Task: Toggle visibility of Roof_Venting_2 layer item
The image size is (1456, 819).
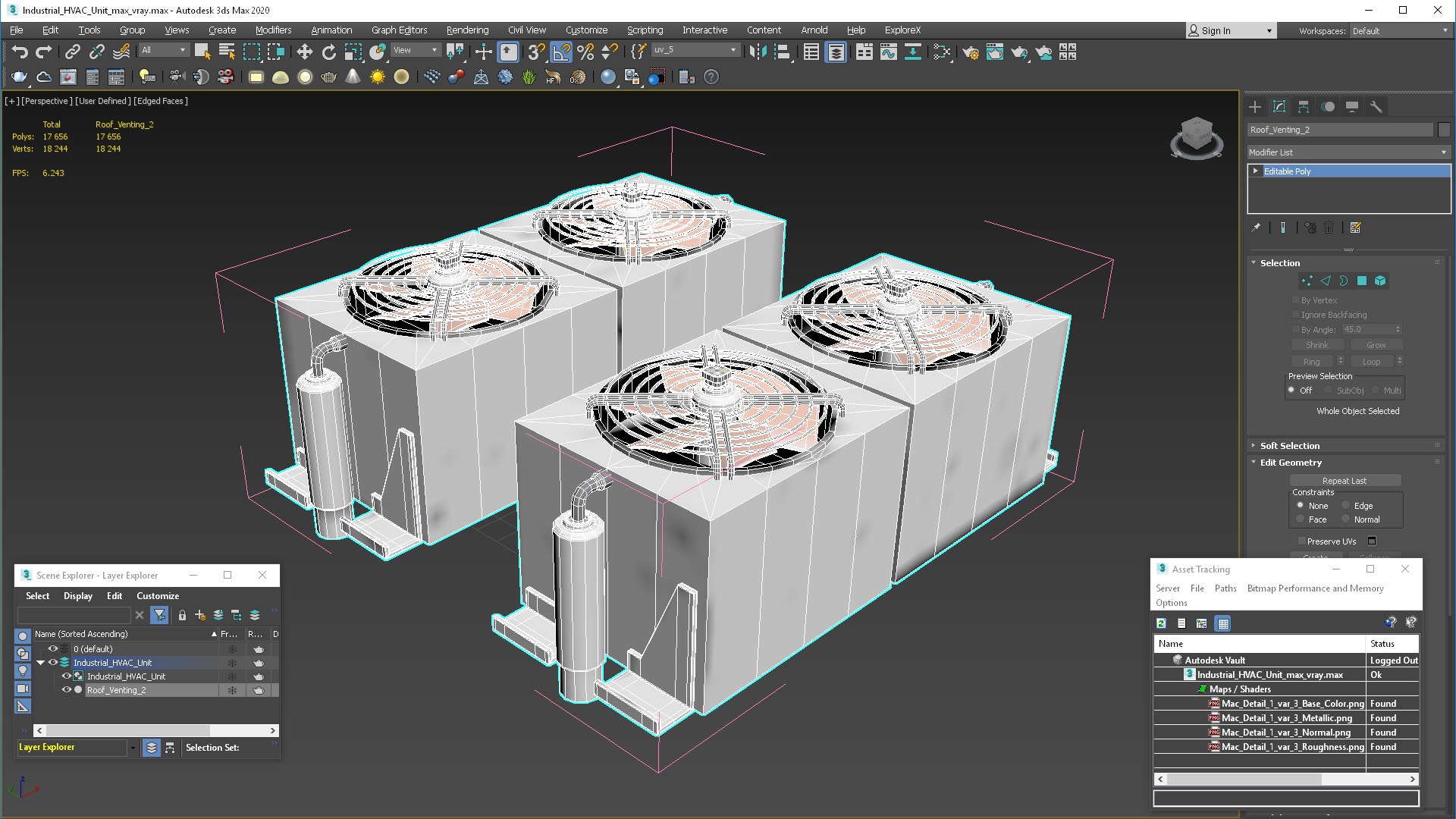Action: coord(67,690)
